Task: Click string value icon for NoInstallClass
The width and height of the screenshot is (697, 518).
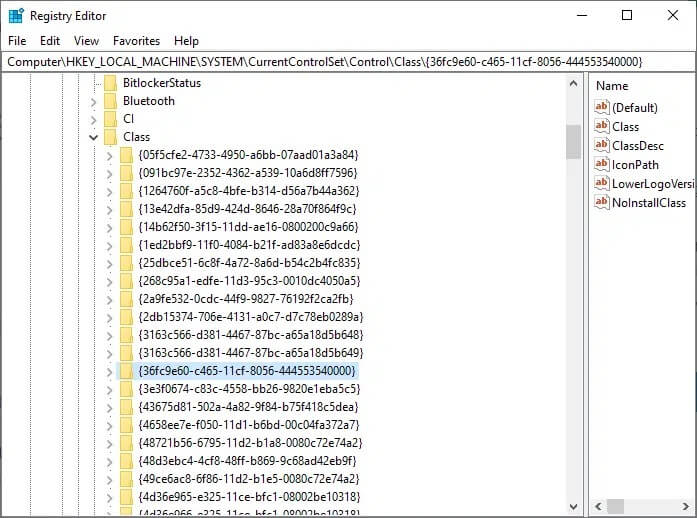Action: (601, 203)
